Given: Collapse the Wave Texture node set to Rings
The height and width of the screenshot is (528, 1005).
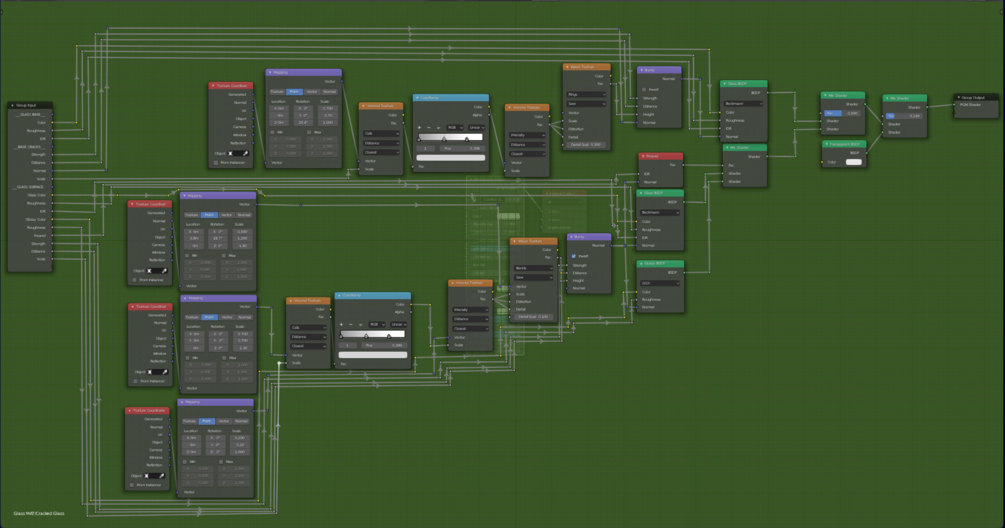Looking at the screenshot, I should pos(567,67).
